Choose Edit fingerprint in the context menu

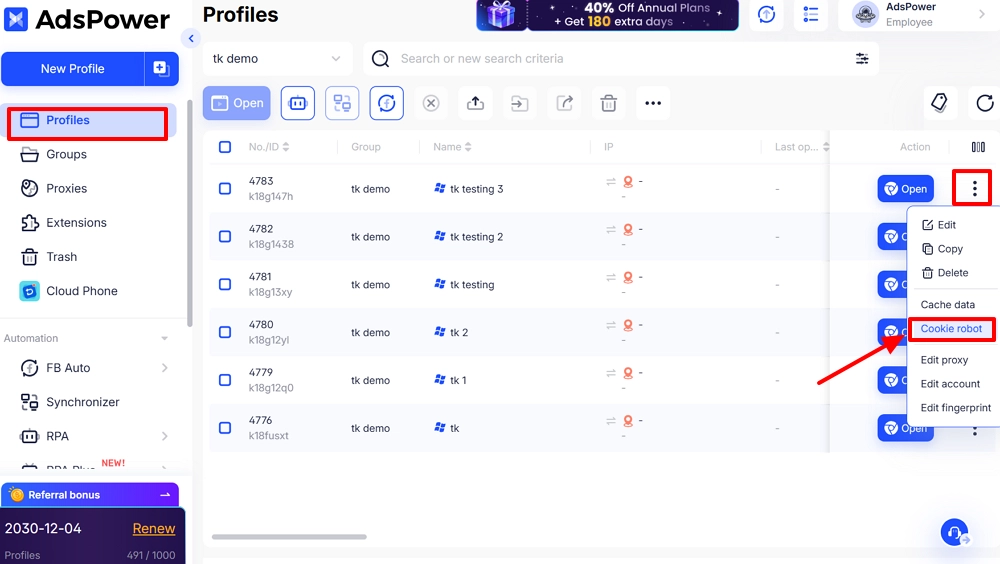point(955,408)
